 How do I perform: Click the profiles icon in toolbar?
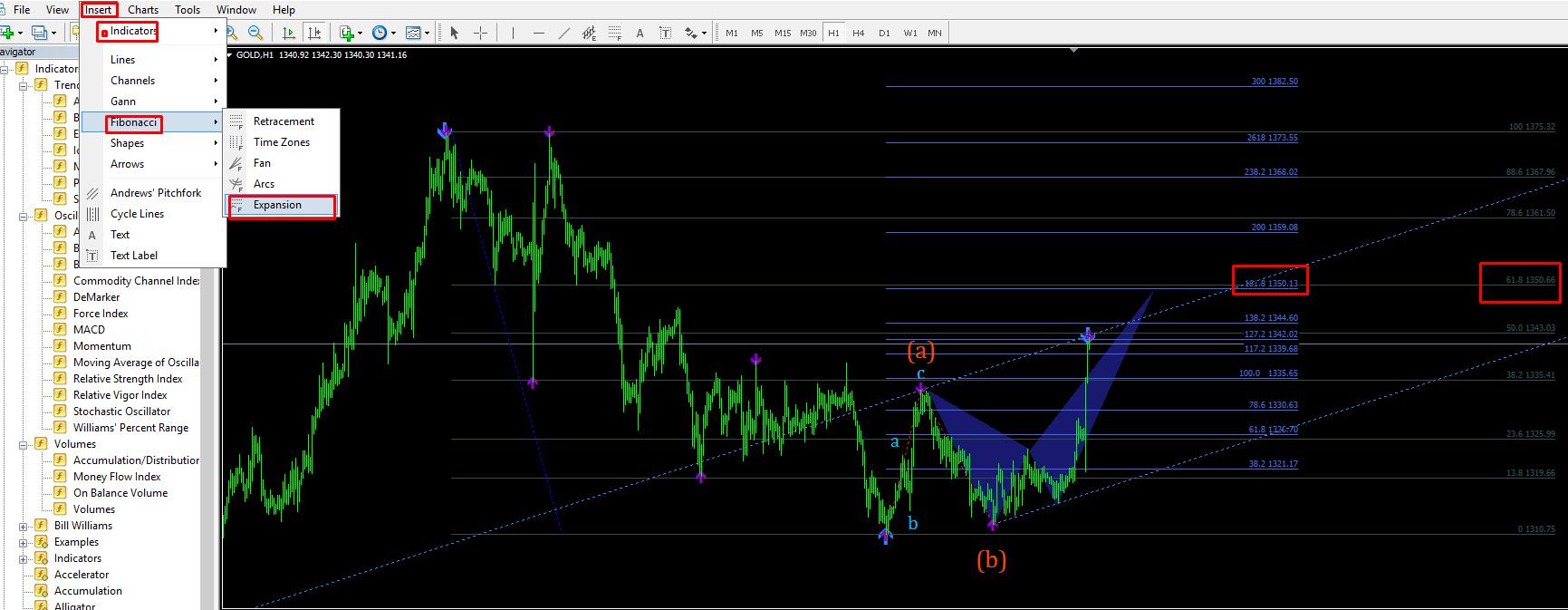click(40, 33)
